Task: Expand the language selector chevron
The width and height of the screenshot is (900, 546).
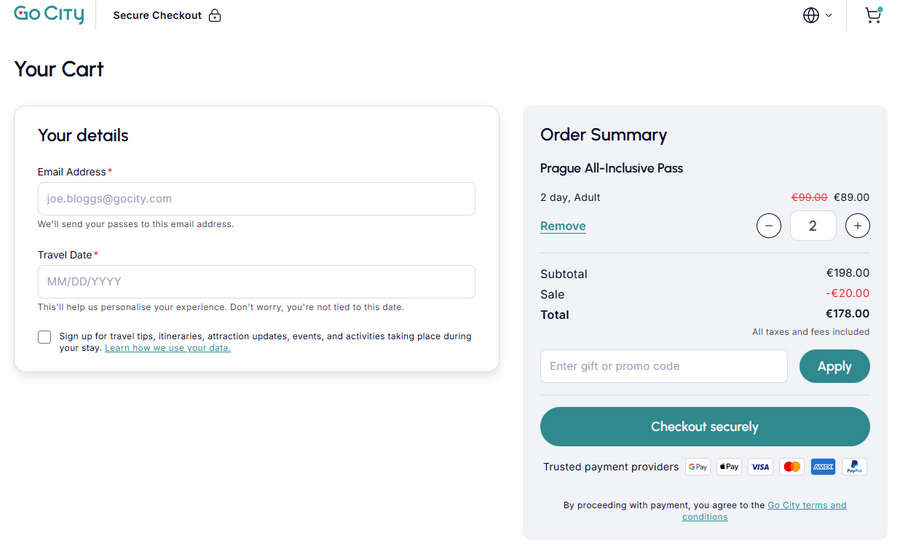Action: [829, 16]
